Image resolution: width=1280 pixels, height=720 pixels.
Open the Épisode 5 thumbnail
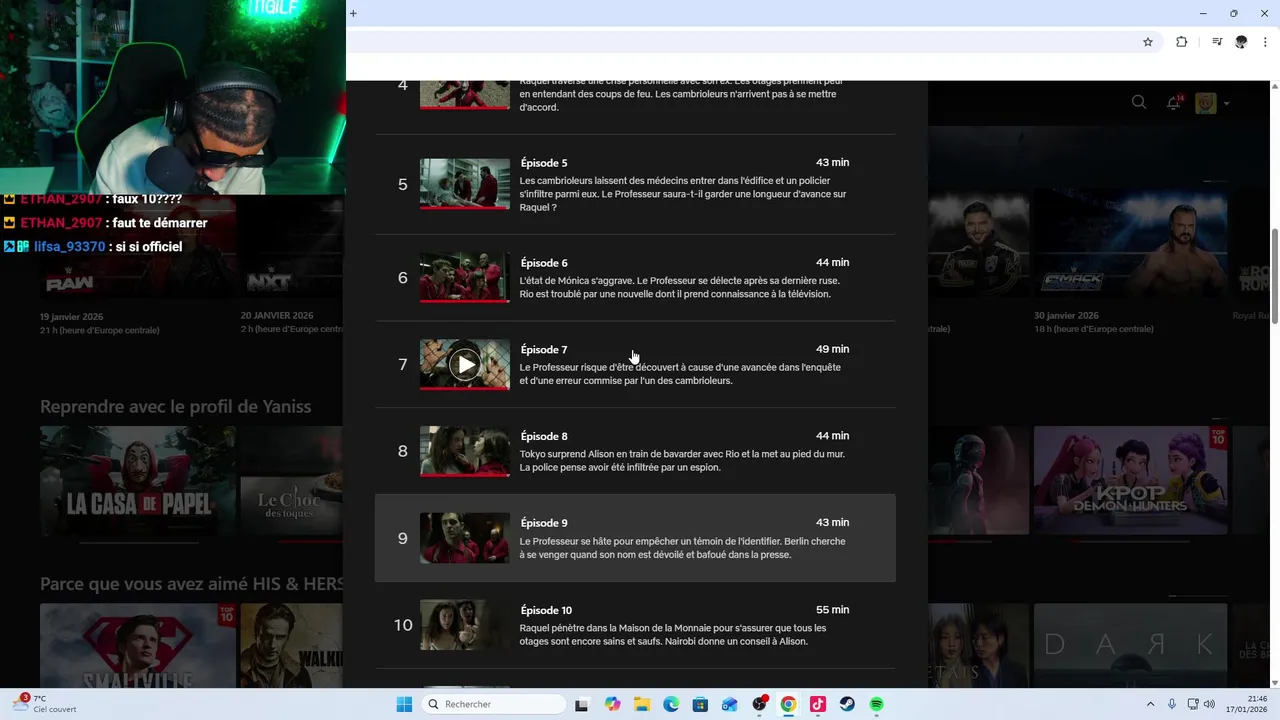tap(465, 184)
